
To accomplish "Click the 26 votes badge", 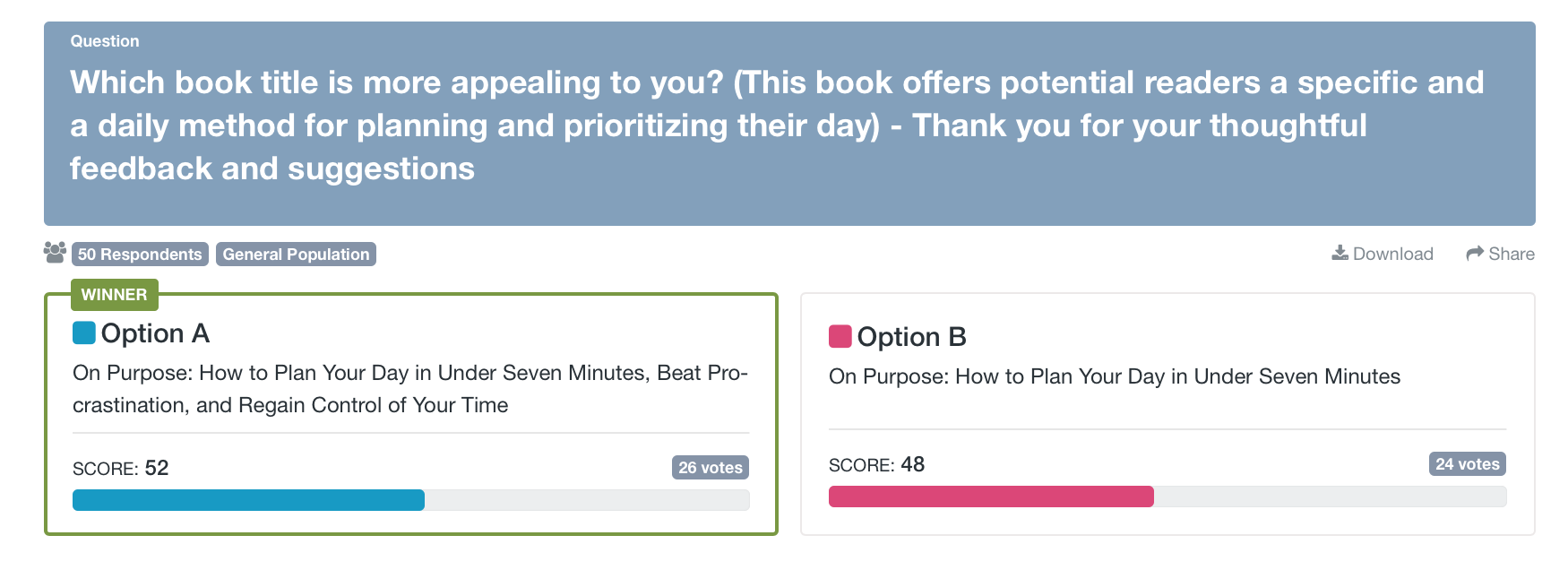I will point(709,467).
